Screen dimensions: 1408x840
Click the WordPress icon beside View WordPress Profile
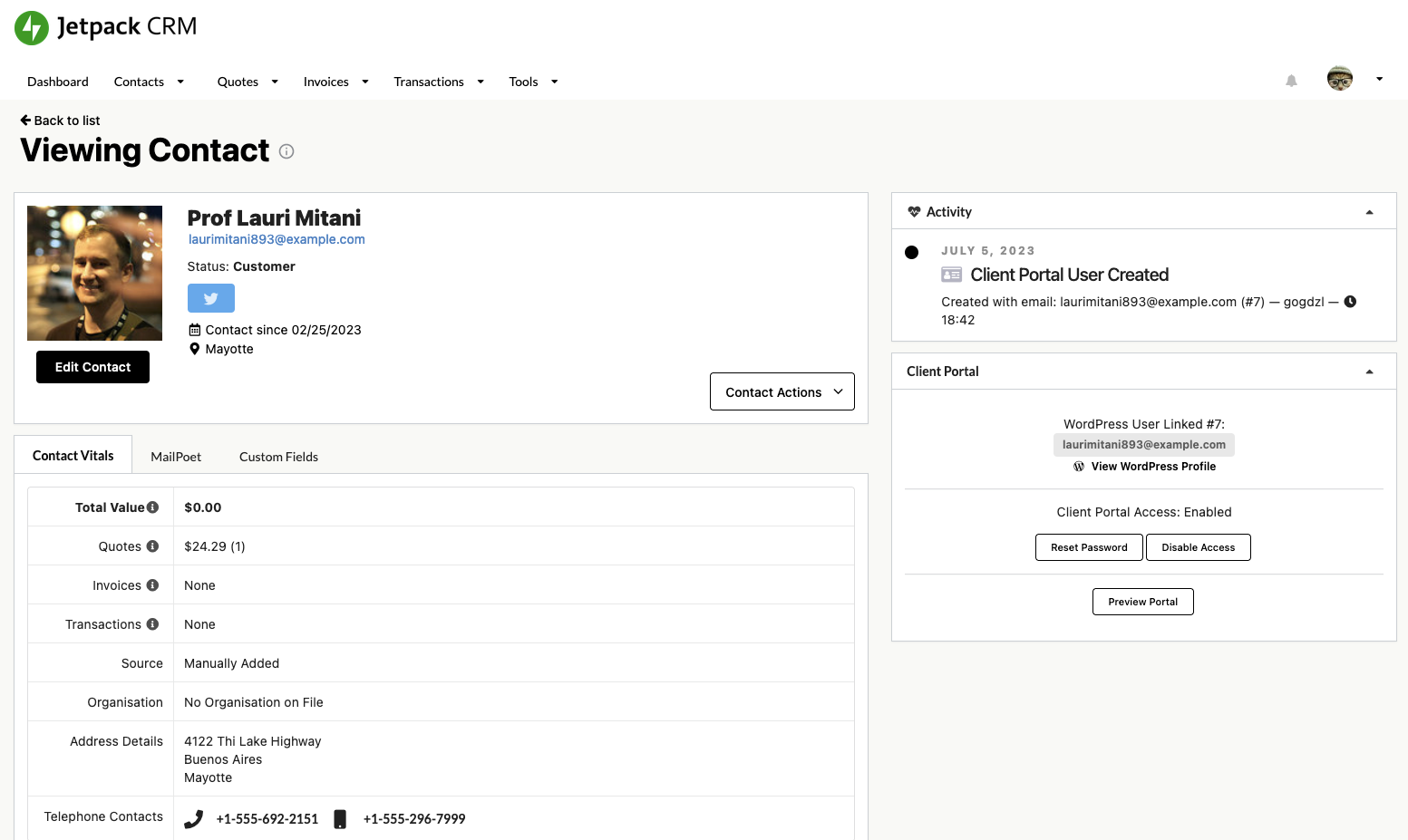[1079, 466]
